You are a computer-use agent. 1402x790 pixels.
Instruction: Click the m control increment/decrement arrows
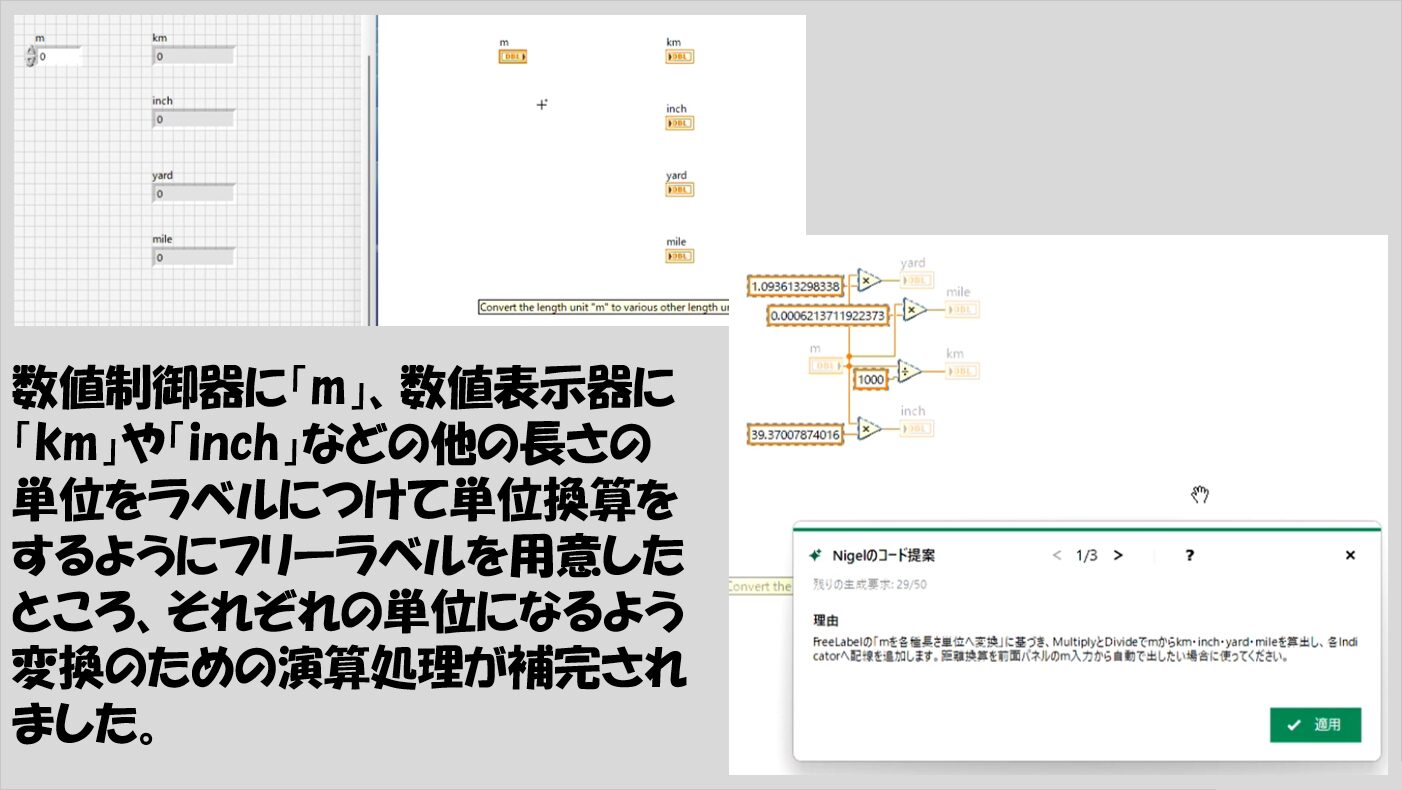coord(30,57)
